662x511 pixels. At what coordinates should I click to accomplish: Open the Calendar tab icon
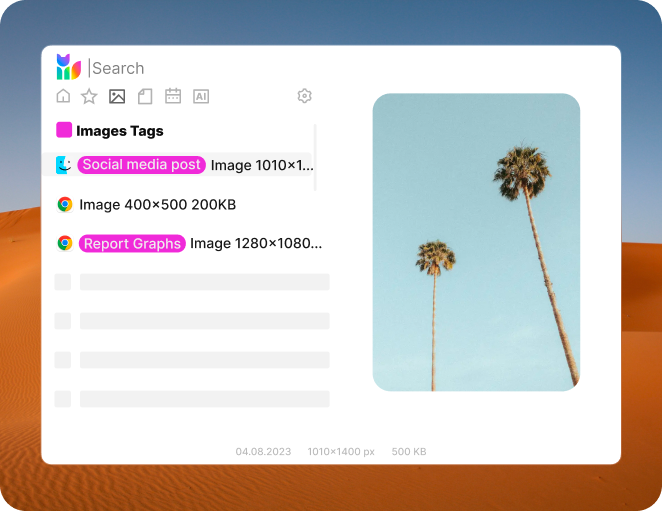coord(173,96)
